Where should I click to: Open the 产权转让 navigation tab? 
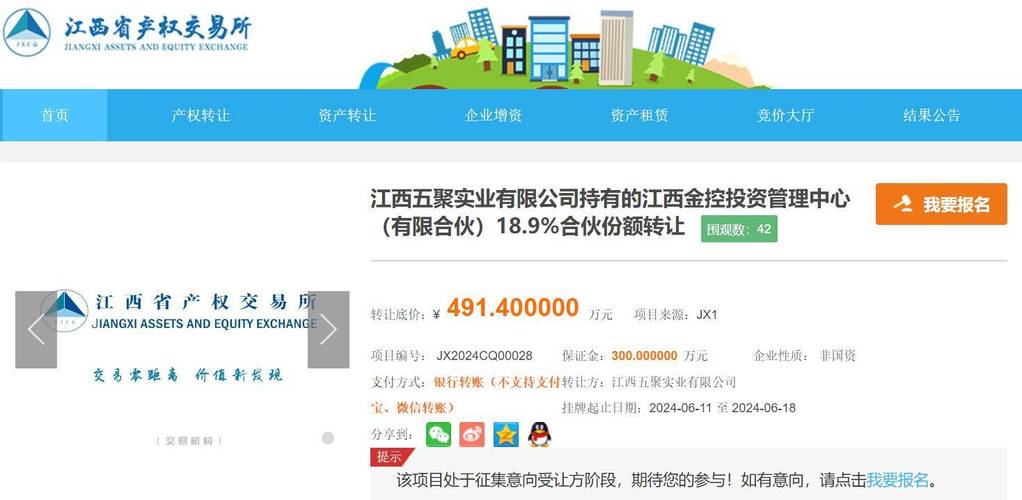[x=201, y=115]
